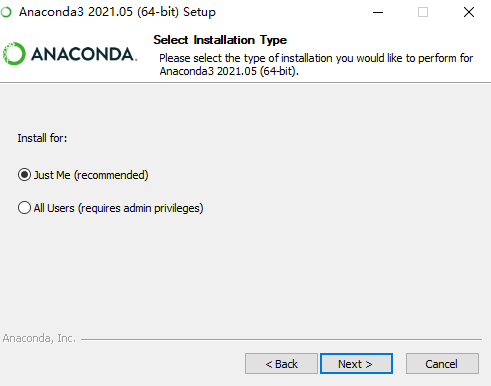Click the "Select Installation Type" heading
The image size is (491, 386).
click(x=220, y=40)
